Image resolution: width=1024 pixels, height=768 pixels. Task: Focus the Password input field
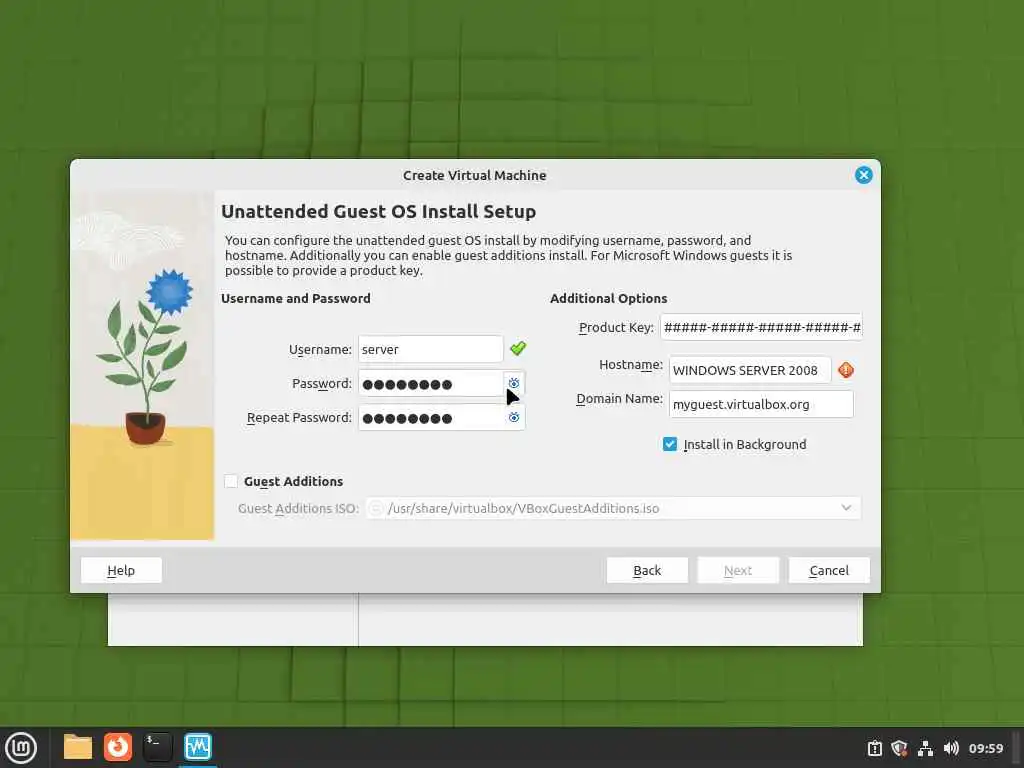pyautogui.click(x=431, y=383)
